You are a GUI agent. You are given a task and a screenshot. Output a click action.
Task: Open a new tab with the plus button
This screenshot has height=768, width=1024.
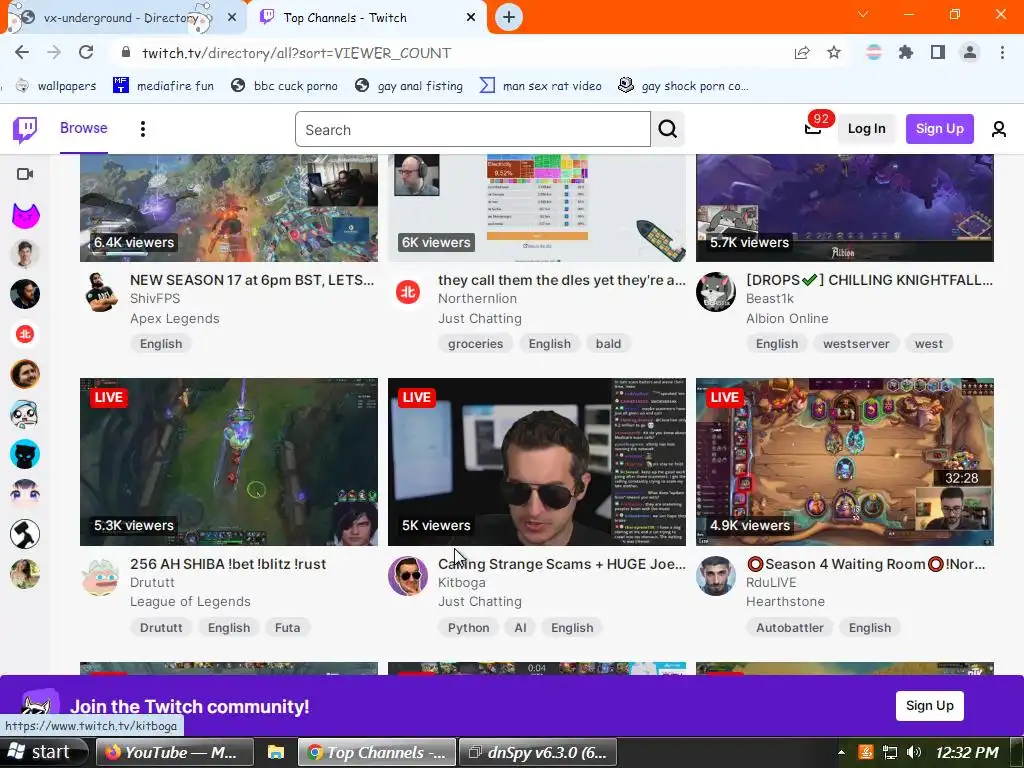tap(509, 18)
